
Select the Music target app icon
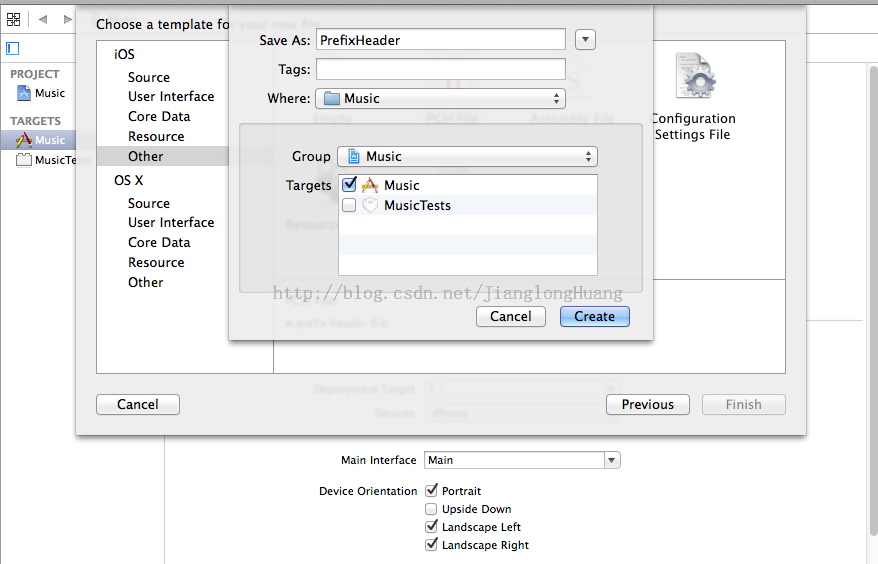click(24, 140)
